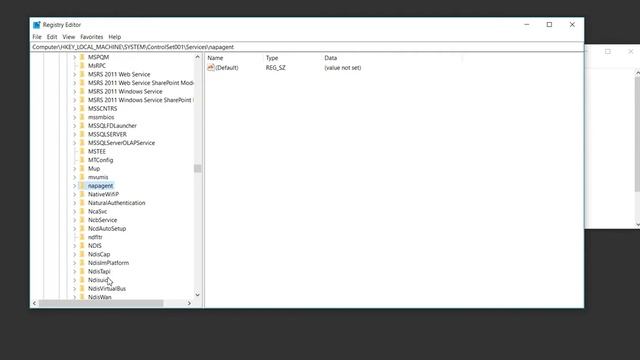Image resolution: width=640 pixels, height=360 pixels.
Task: Click the MSTEE folder icon
Action: [82, 151]
